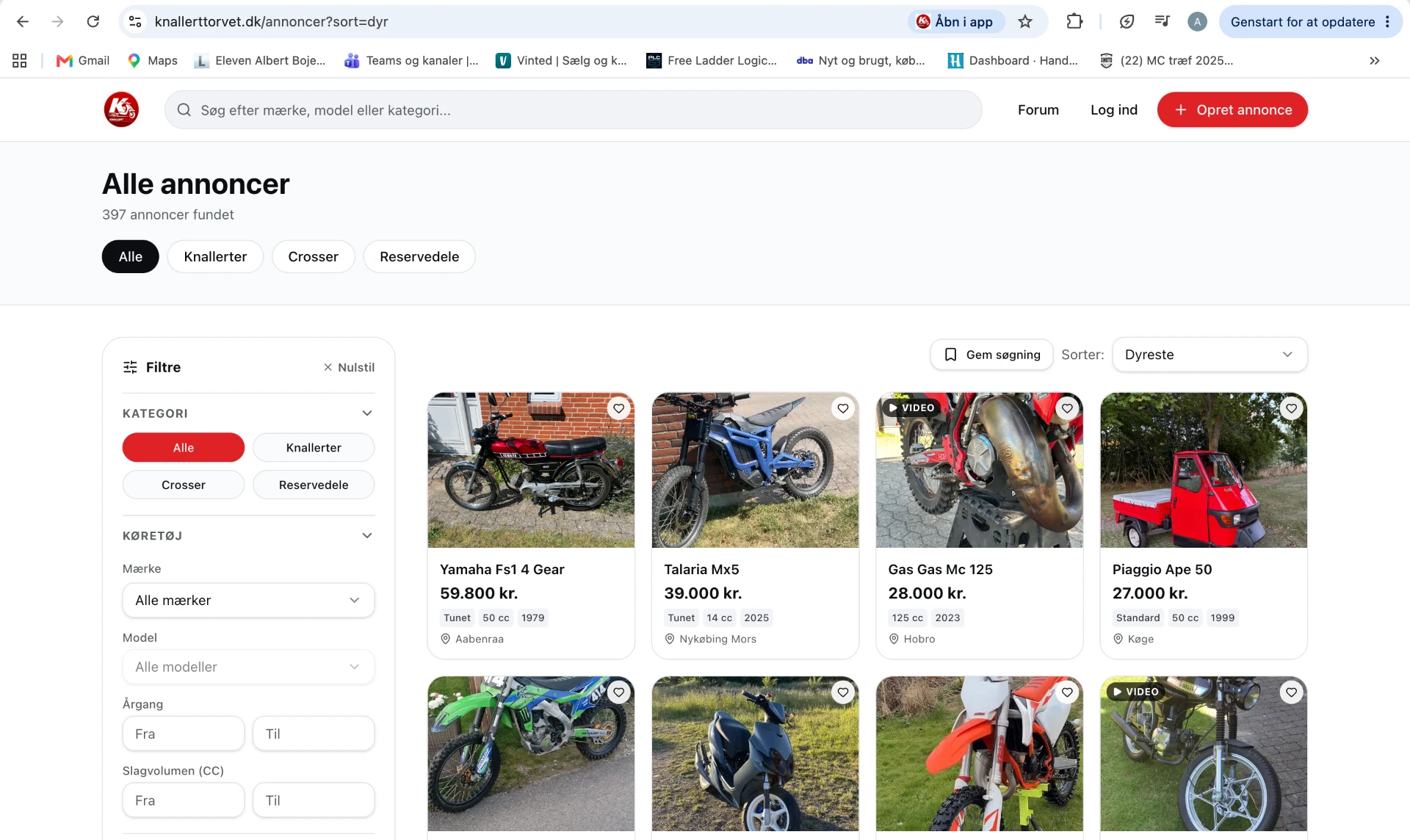Bookmark this page with the star icon

click(x=1025, y=22)
